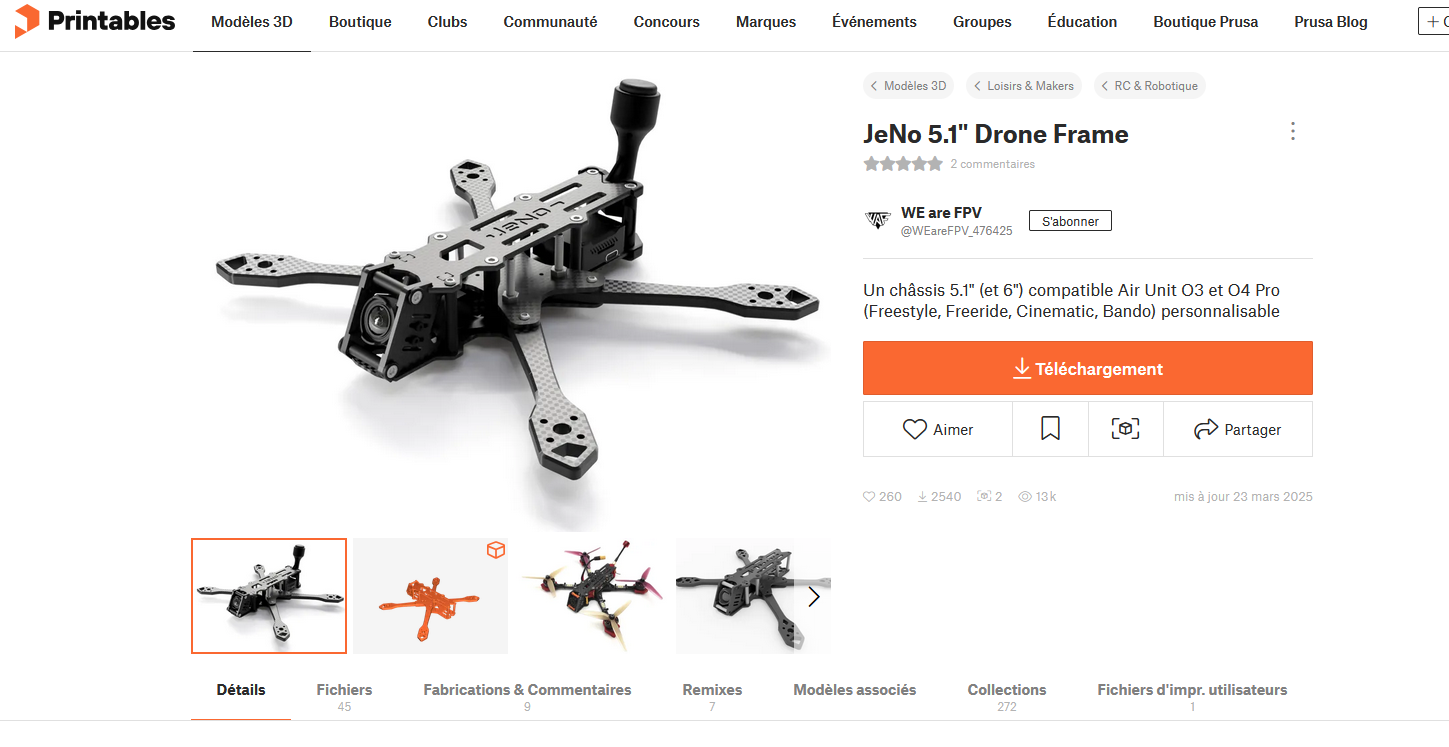1449x747 pixels.
Task: Go back to Modèles 3D breadcrumb
Action: click(908, 86)
